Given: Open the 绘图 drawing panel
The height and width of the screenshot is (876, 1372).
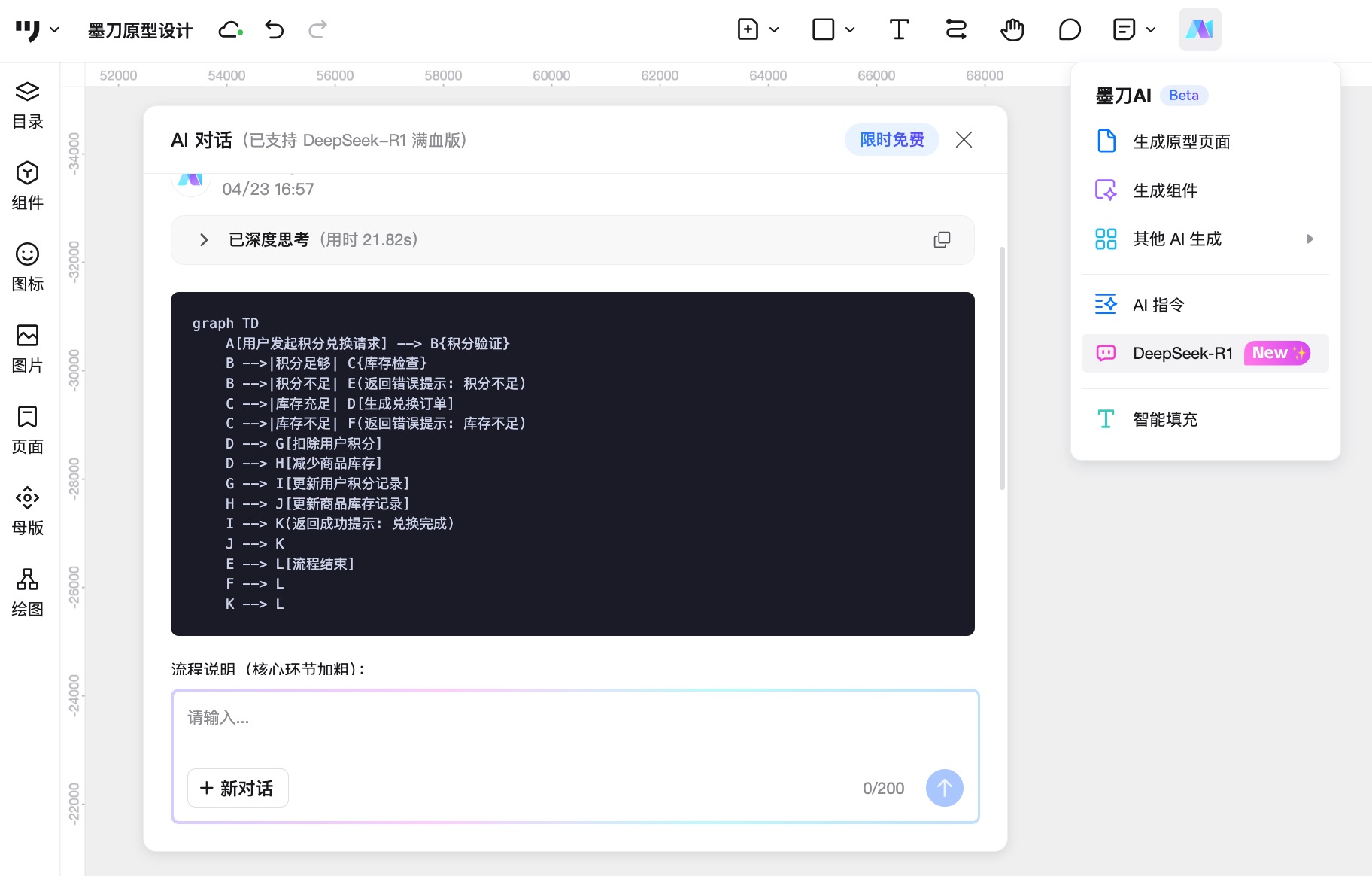Looking at the screenshot, I should tap(28, 592).
